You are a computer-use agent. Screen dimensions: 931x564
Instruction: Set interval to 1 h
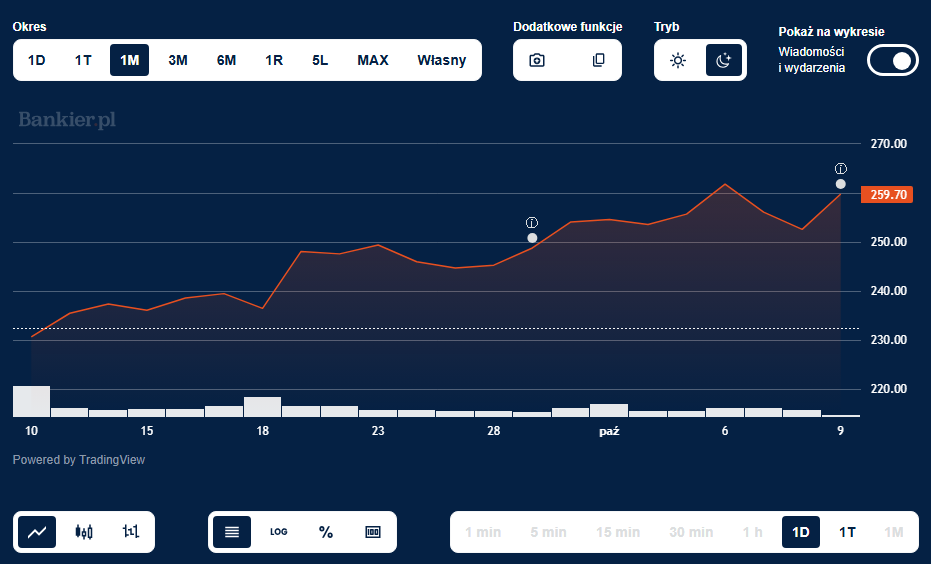[752, 532]
